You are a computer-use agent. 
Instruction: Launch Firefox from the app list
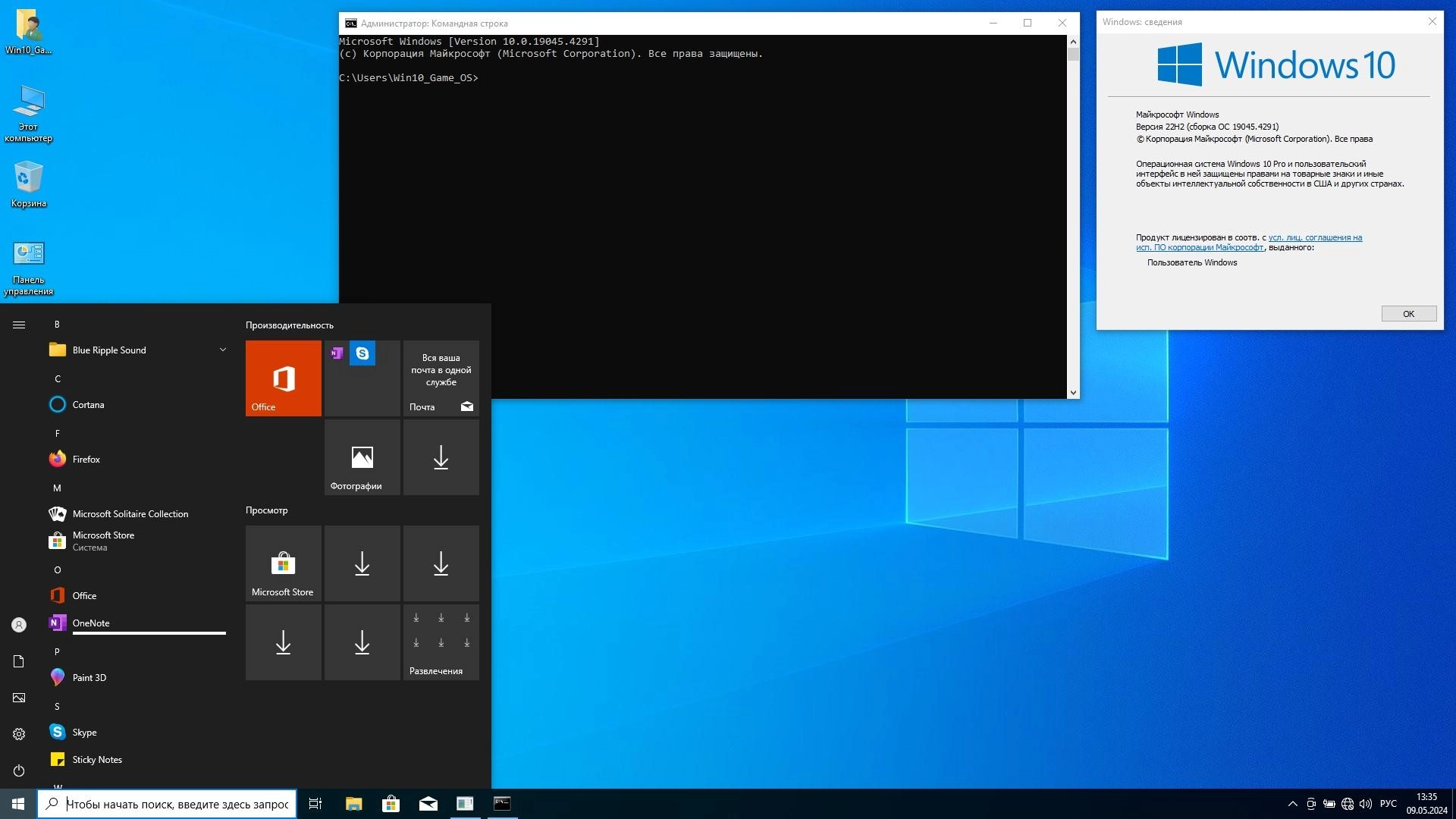click(x=86, y=459)
